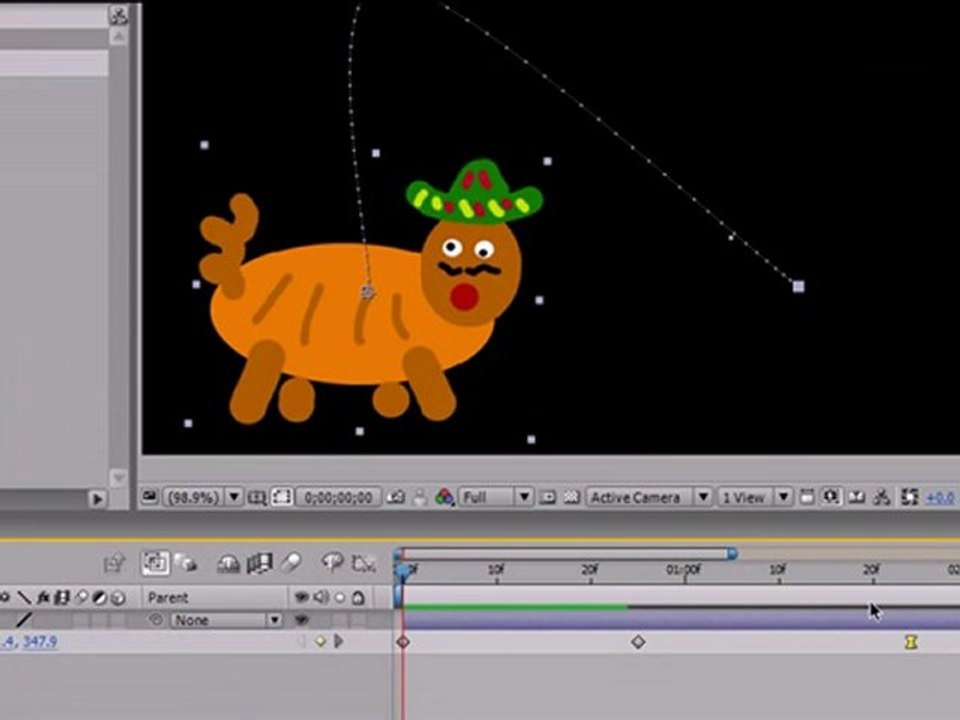
Task: Toggle the layer's quality slash switch
Action: [24, 620]
